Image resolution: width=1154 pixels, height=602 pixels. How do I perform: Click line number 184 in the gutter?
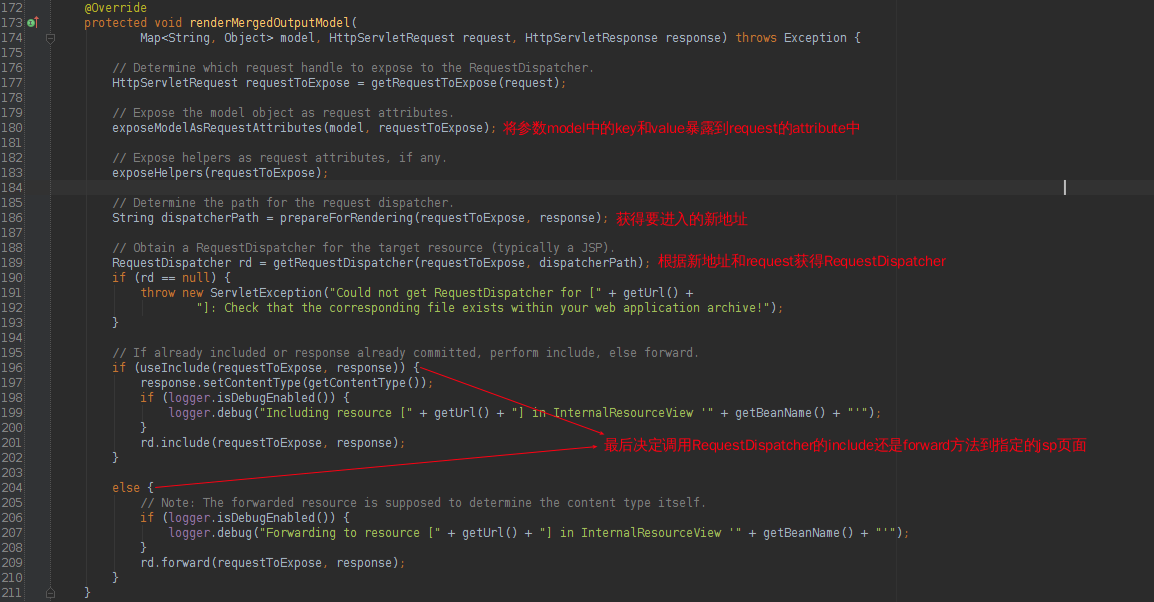click(x=12, y=188)
